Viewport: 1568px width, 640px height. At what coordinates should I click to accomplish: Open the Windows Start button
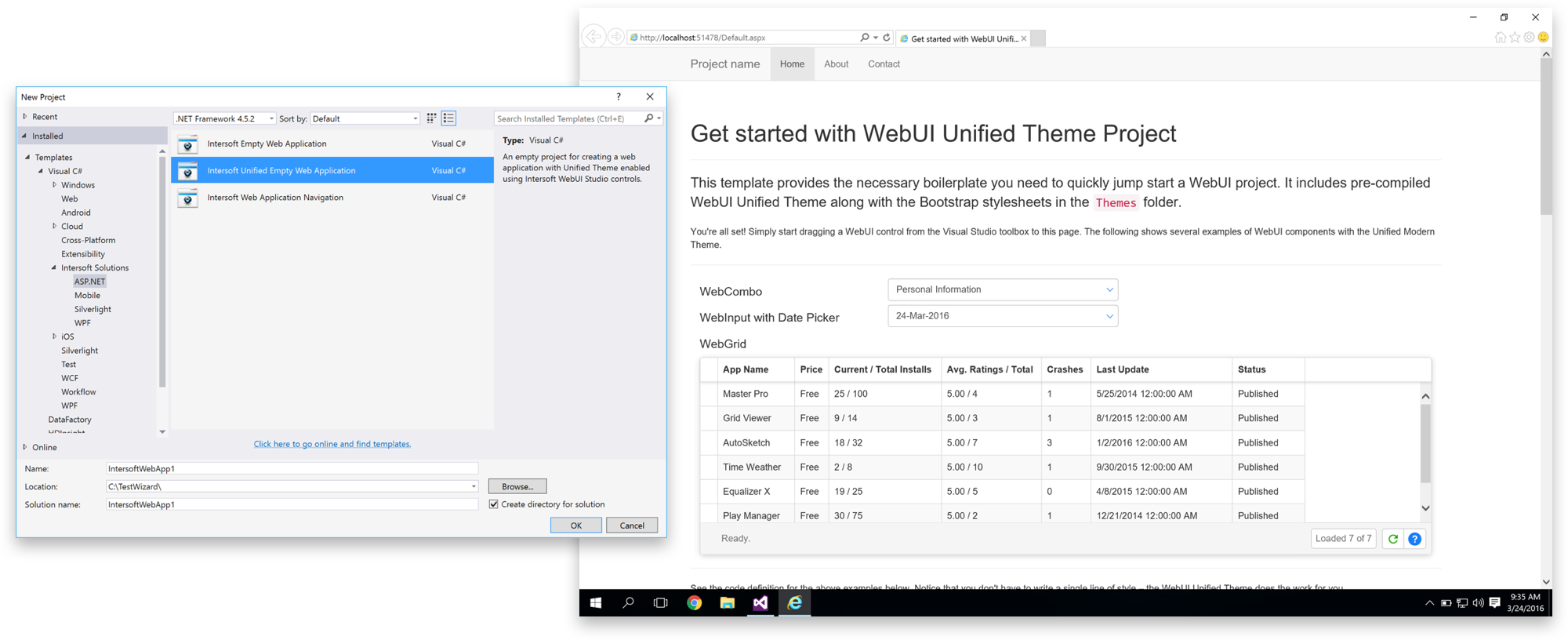(596, 603)
